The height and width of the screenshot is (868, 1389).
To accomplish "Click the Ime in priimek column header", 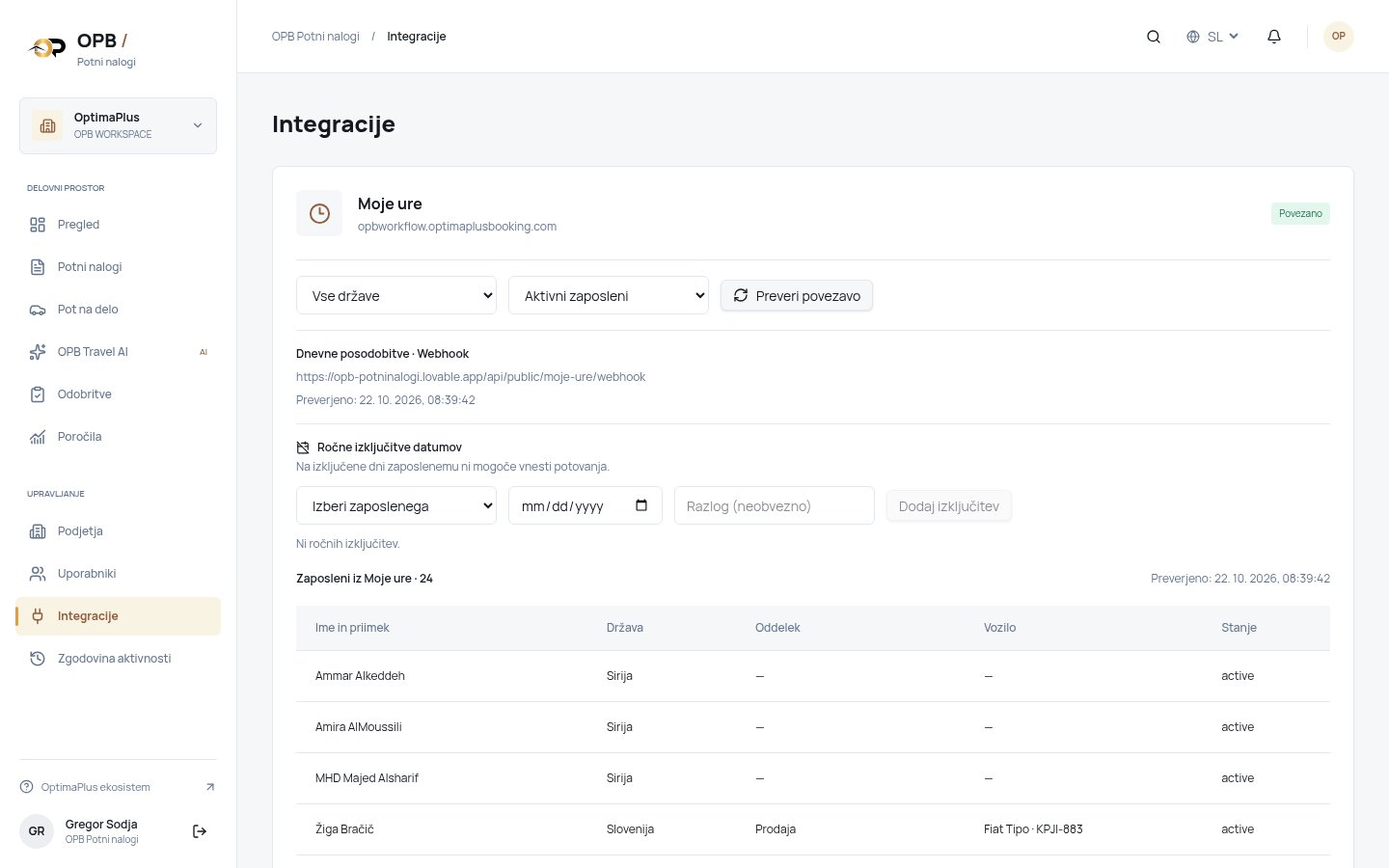I will point(352,628).
